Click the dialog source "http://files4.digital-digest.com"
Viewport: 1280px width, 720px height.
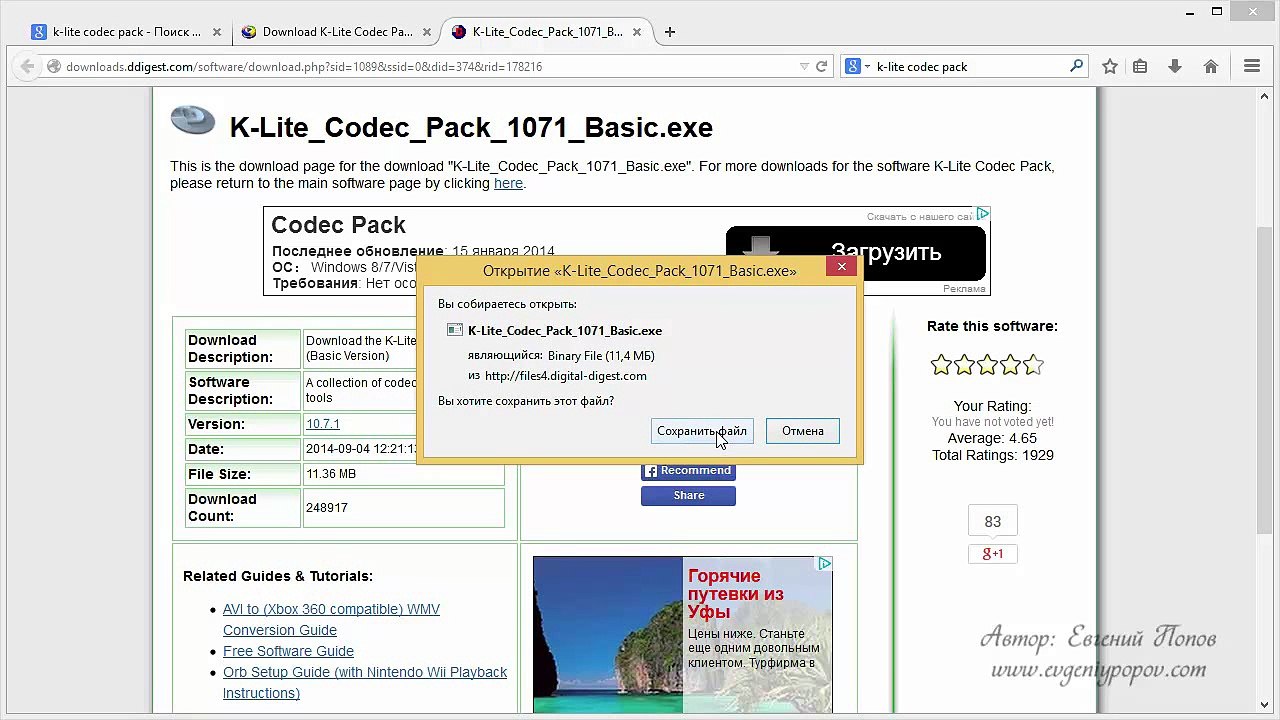[x=565, y=376]
